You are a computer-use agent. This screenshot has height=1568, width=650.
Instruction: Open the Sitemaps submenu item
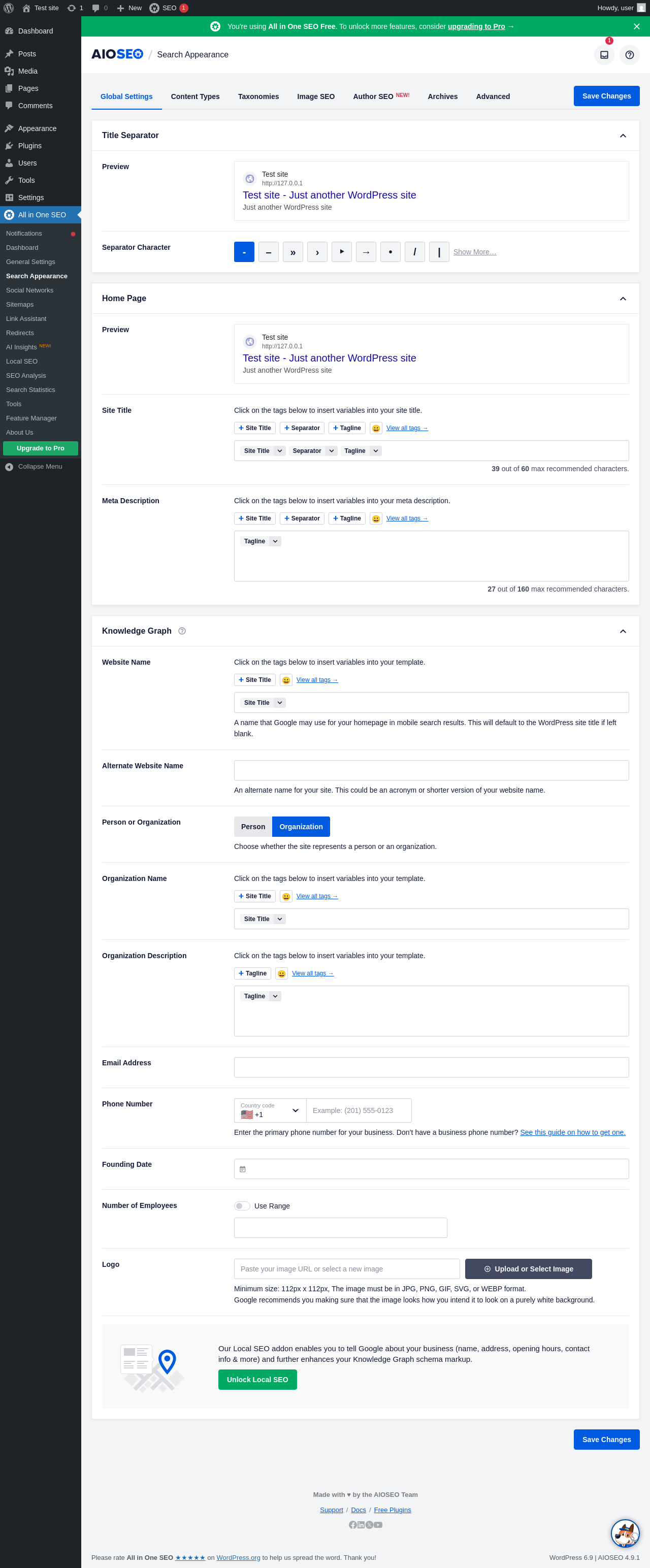pos(20,304)
